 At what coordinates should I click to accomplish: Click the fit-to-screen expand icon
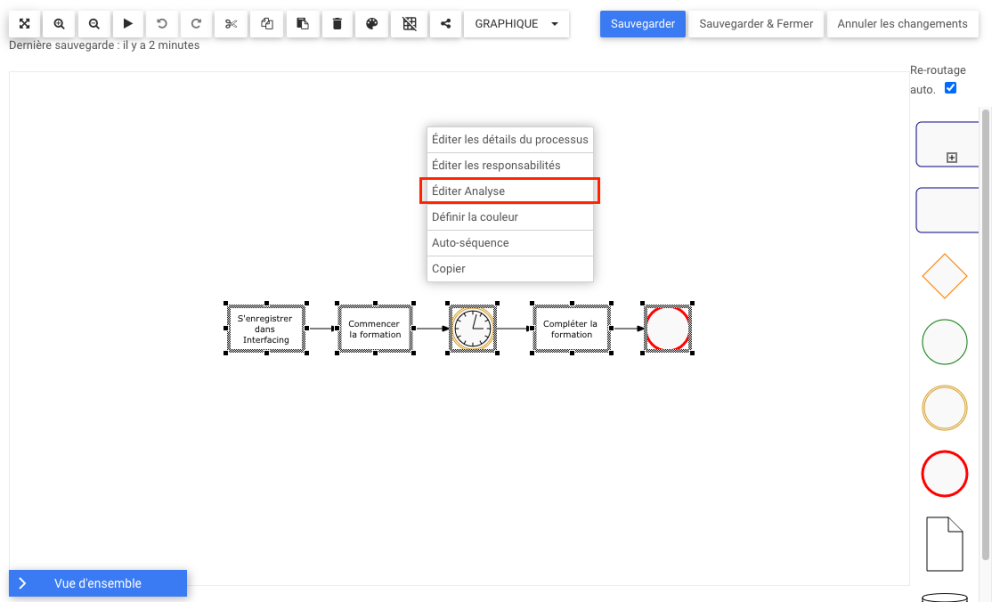click(25, 24)
